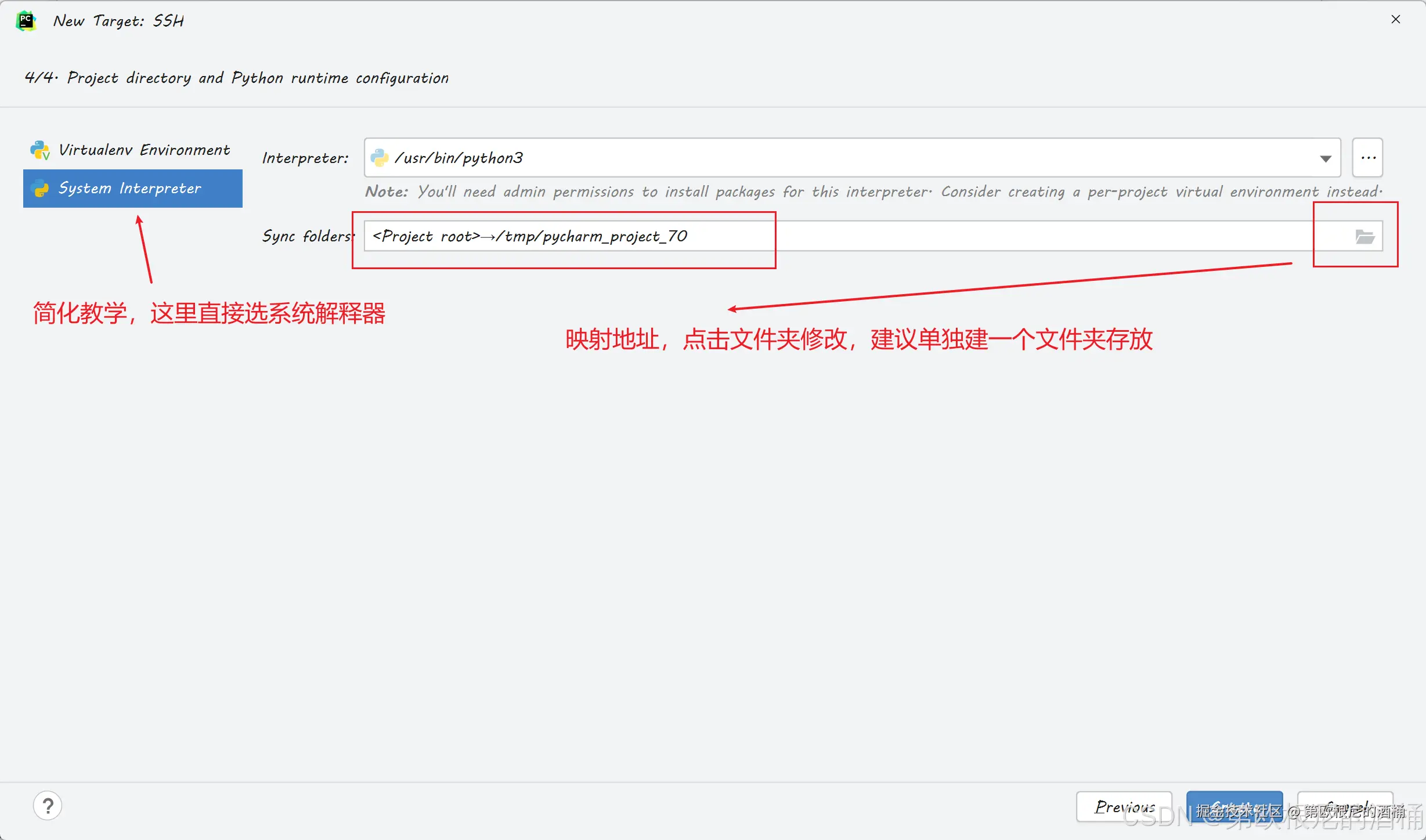Click the Sync folders label
The width and height of the screenshot is (1426, 840).
pos(306,236)
